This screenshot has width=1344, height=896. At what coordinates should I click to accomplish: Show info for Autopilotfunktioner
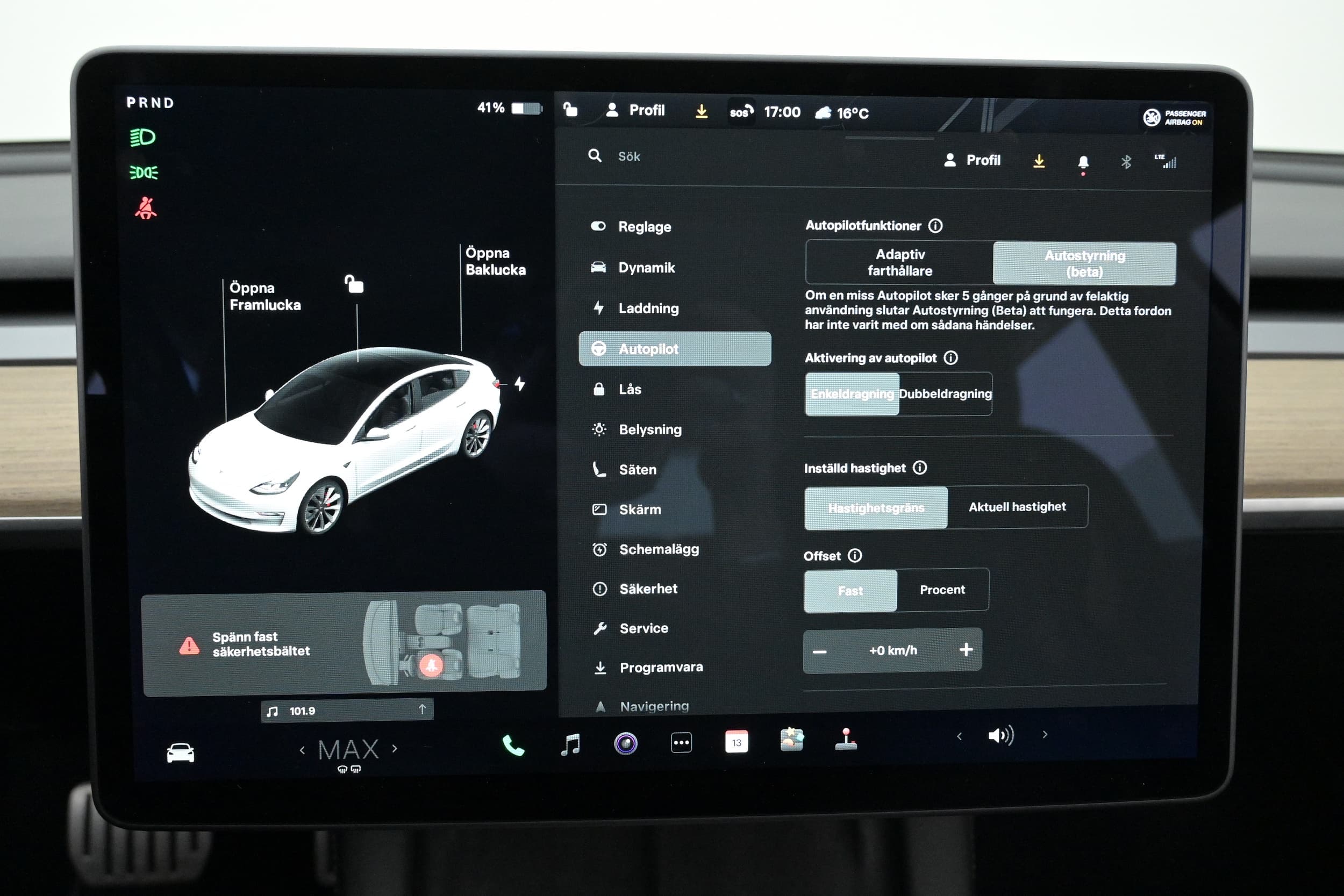pos(935,226)
